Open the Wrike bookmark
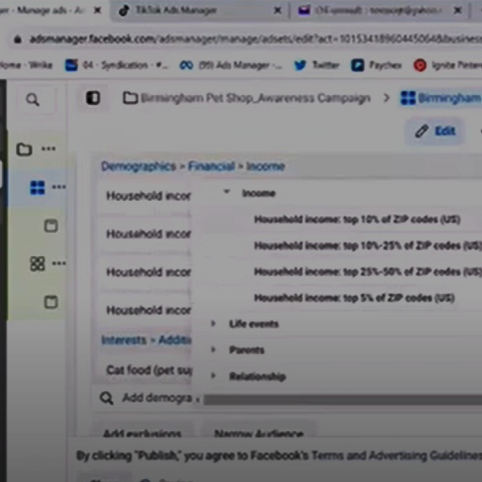Screen dimensions: 482x482 [26, 65]
